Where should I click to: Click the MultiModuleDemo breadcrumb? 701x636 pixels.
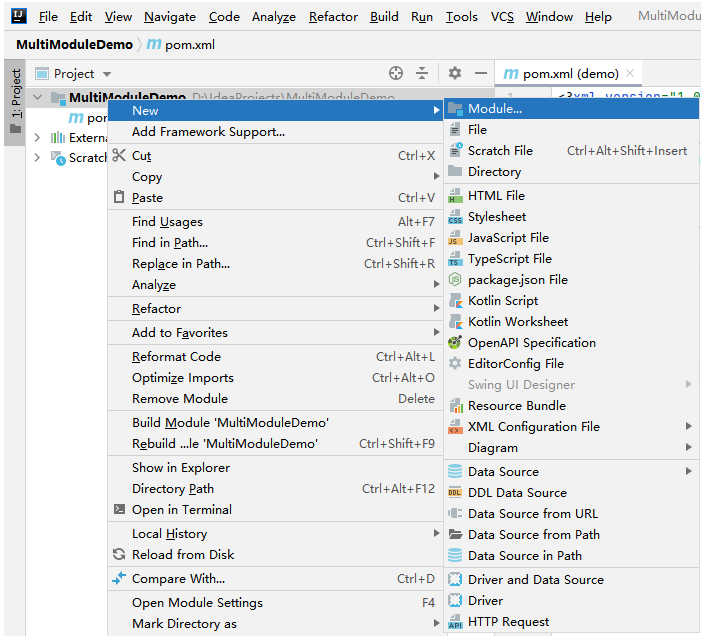click(74, 45)
